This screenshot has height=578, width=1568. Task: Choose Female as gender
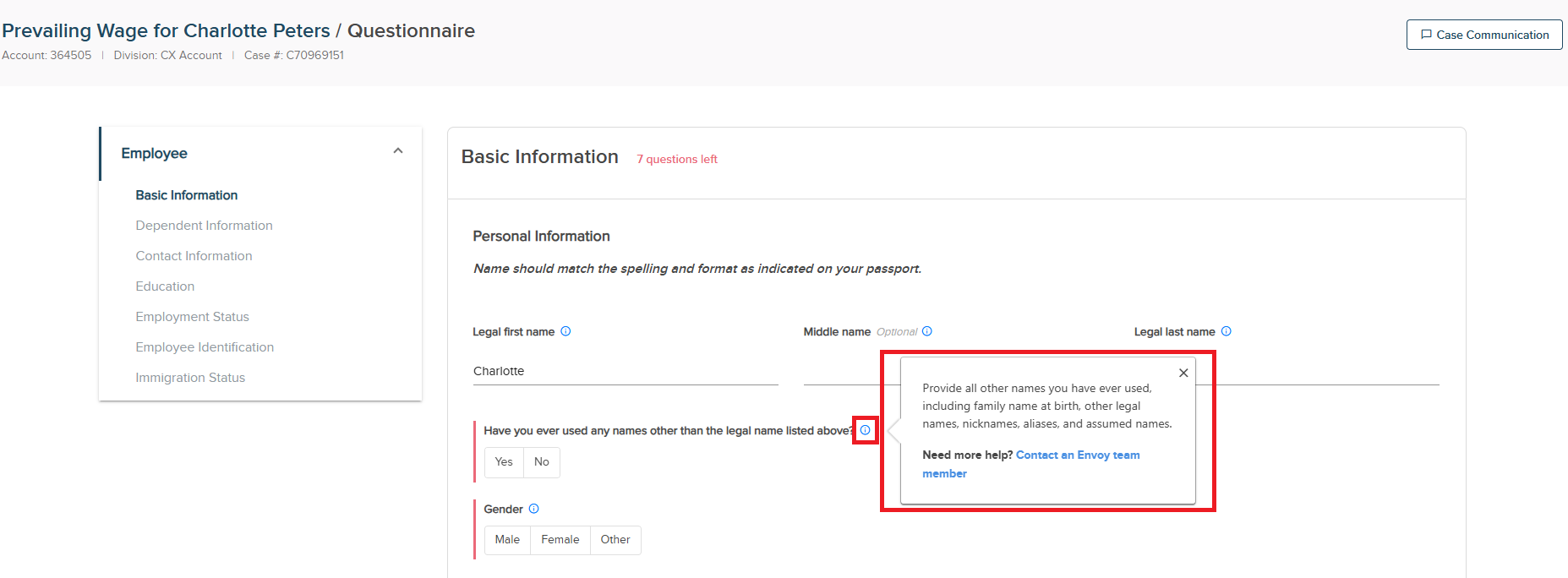tap(560, 540)
